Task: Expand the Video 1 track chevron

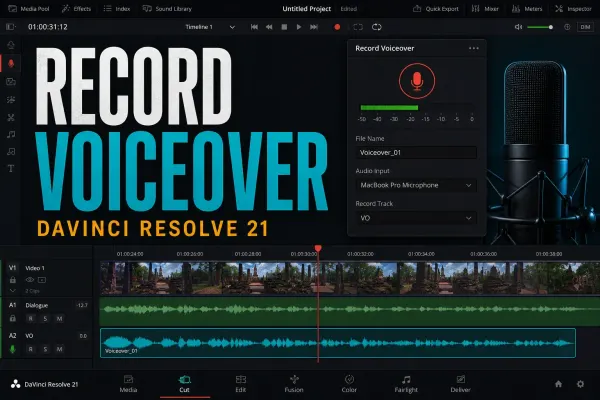Action: [13, 291]
